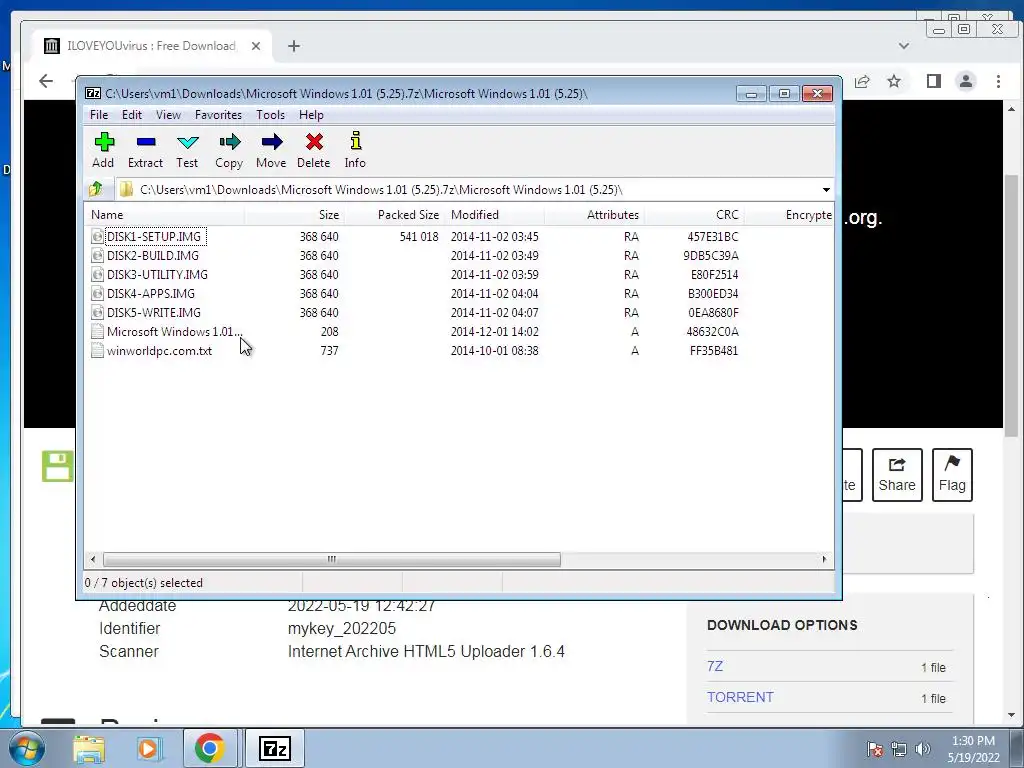Viewport: 1024px width, 768px height.
Task: Click the file icon of DISK3-UTILITY.IMG
Action: [97, 274]
